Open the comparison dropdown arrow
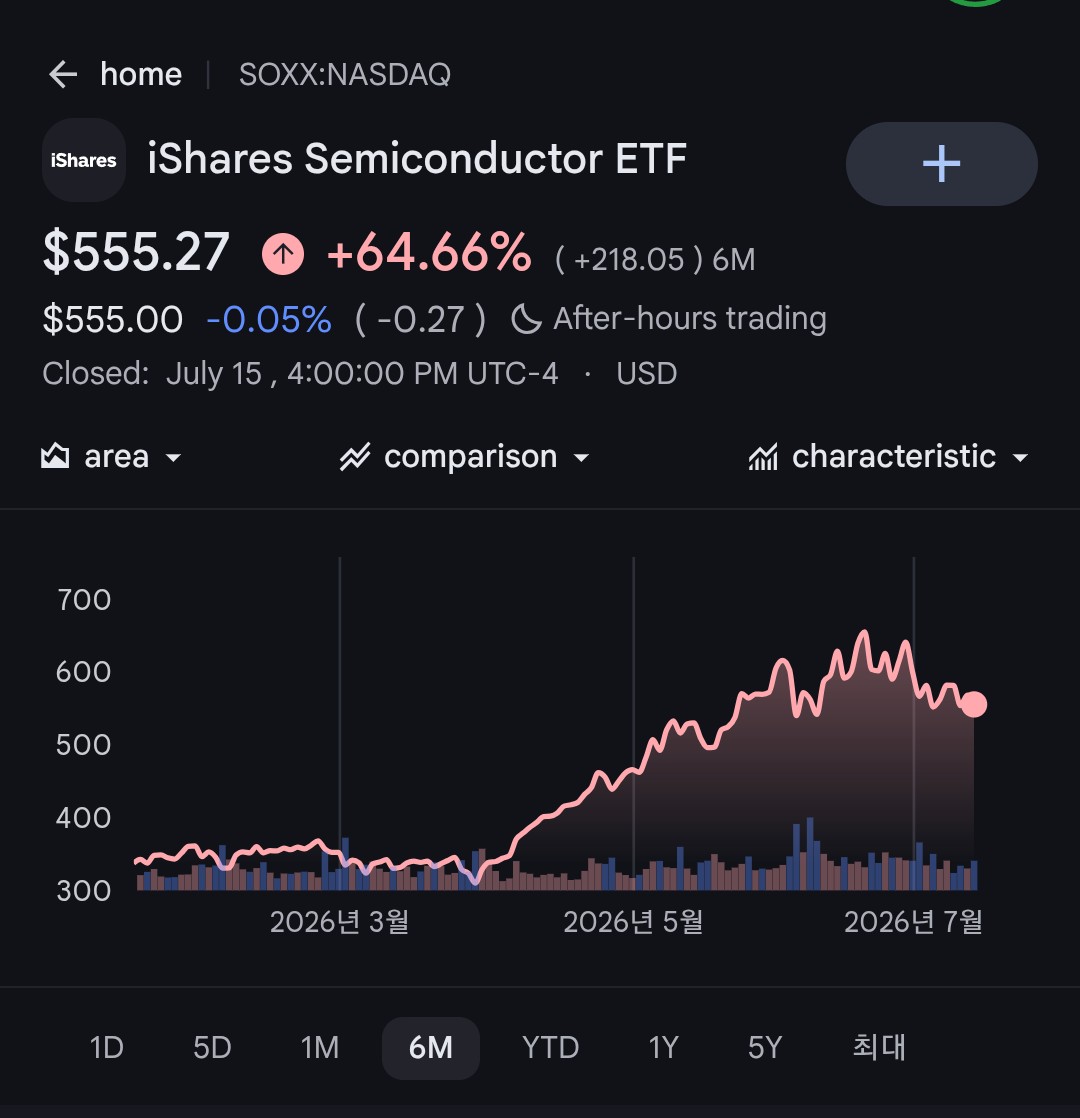 (582, 458)
